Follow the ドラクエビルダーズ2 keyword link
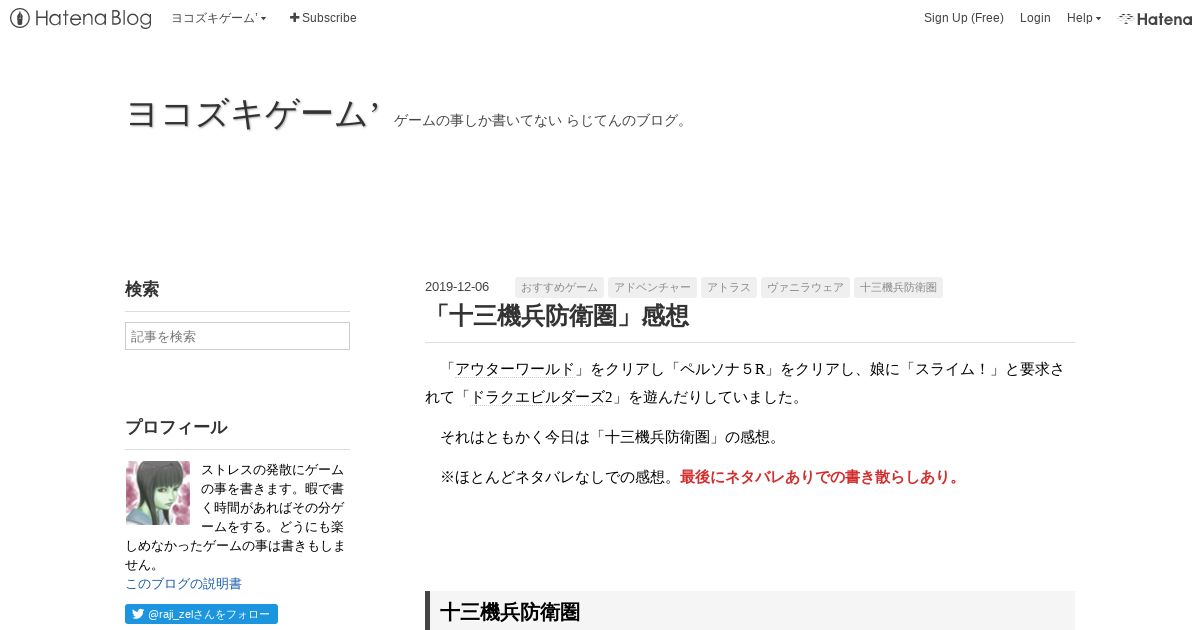Viewport: 1200px width, 630px height. pos(541,397)
